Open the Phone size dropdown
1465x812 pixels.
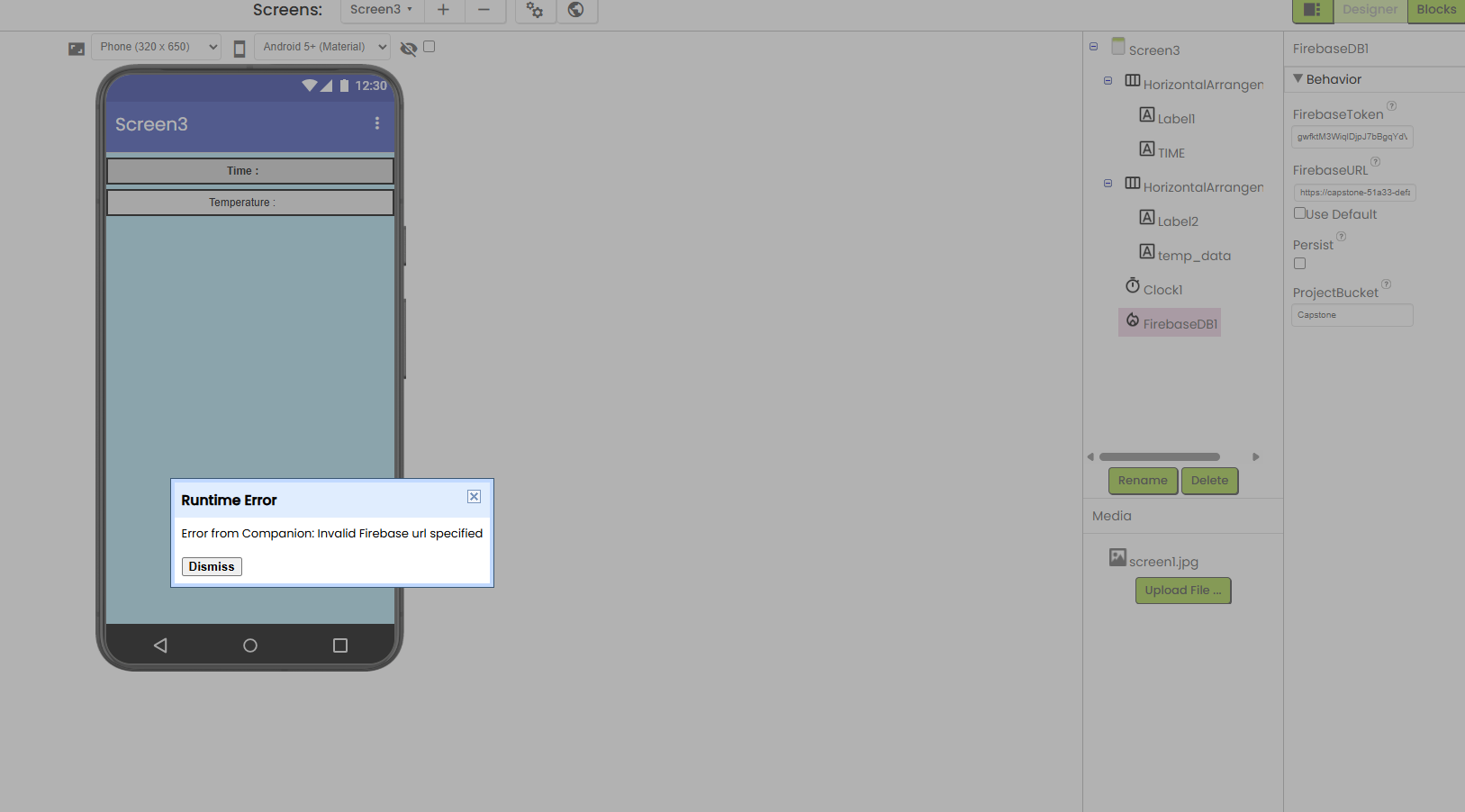click(156, 47)
